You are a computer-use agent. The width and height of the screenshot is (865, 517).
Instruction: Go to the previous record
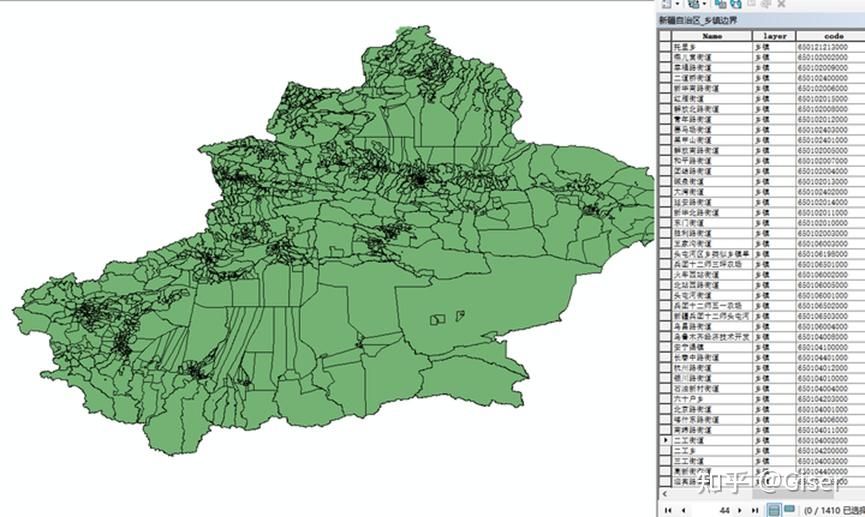[x=684, y=510]
